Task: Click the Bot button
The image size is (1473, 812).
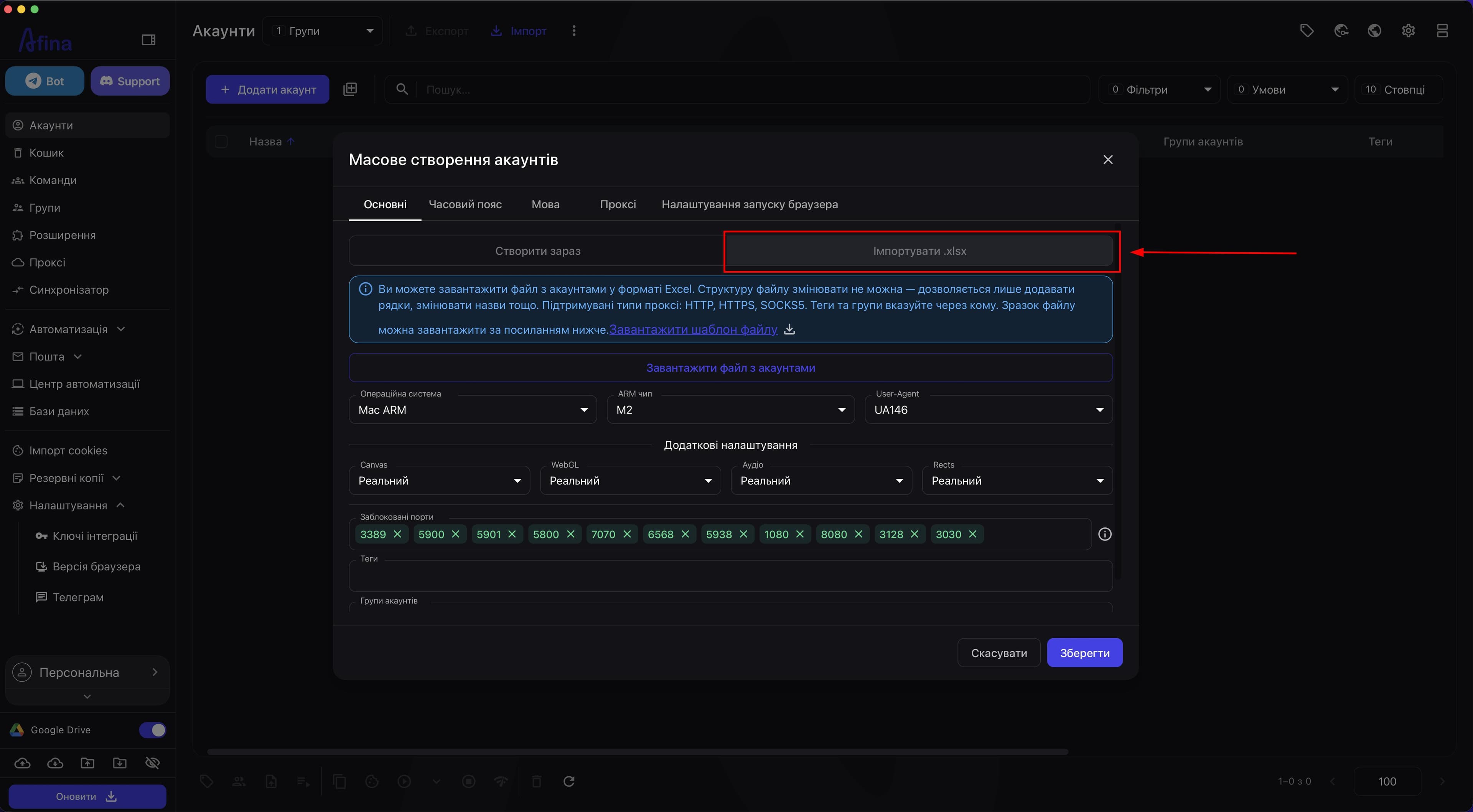Action: click(44, 81)
